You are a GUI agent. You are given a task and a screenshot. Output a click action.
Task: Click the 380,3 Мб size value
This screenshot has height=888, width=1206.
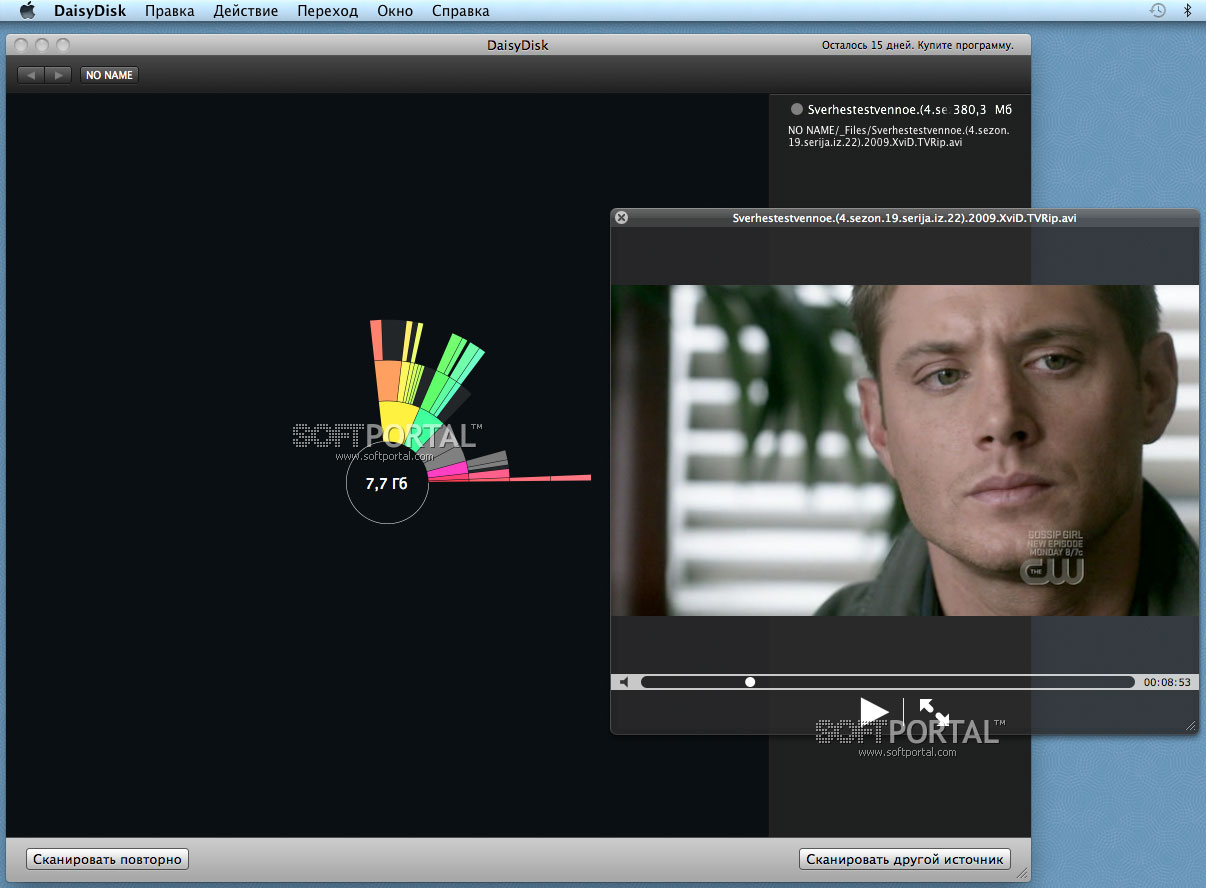click(x=983, y=110)
